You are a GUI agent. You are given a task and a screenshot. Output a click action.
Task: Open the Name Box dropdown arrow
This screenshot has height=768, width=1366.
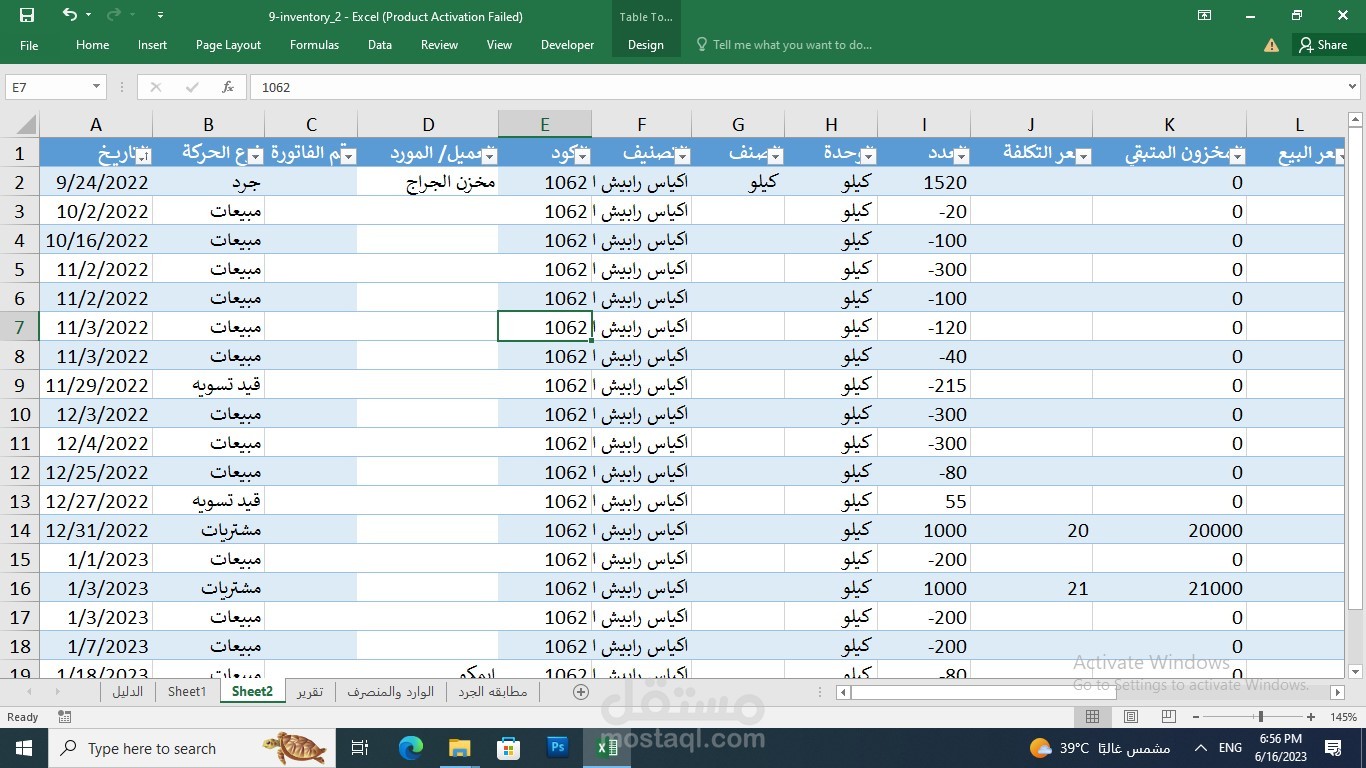click(x=94, y=87)
